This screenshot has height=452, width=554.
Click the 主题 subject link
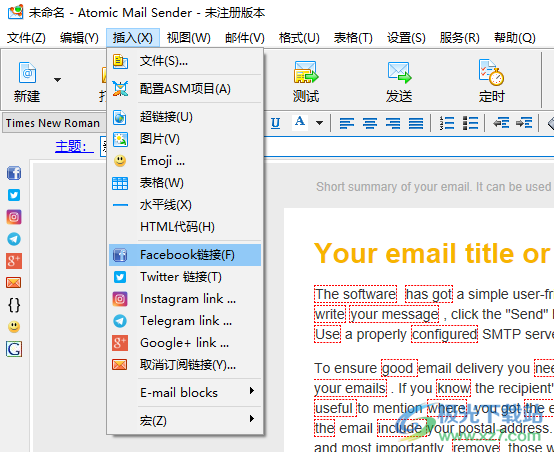(x=74, y=146)
